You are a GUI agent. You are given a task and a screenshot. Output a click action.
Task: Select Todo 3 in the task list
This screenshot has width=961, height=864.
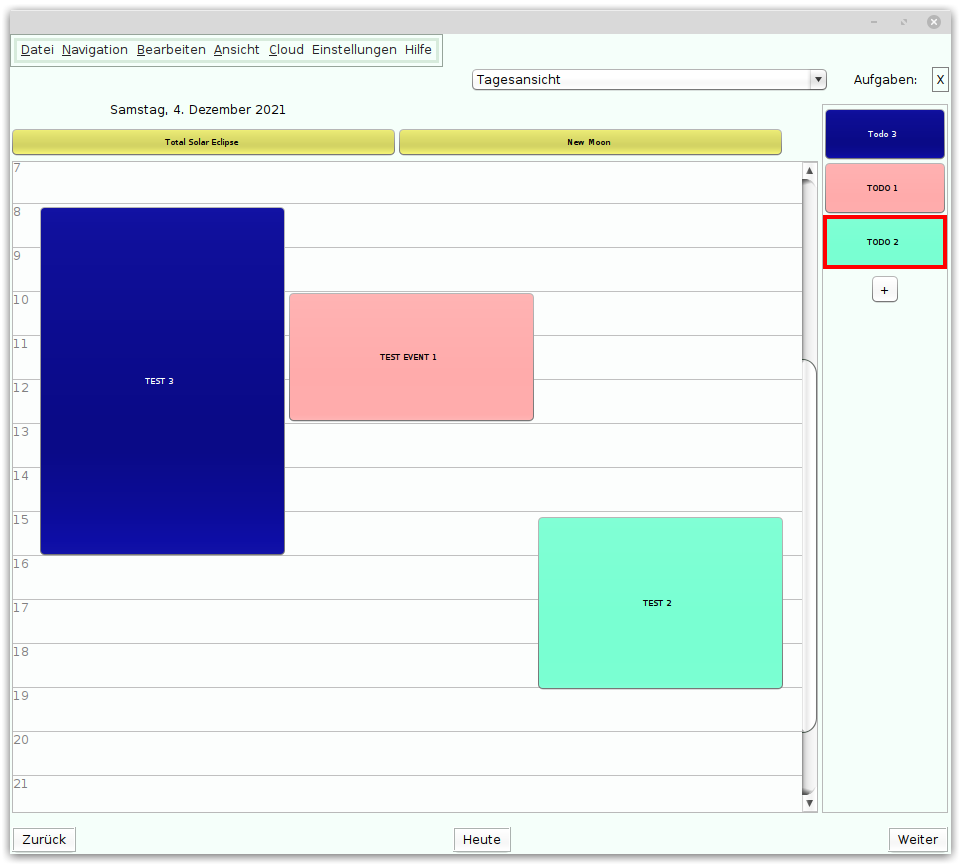point(884,134)
